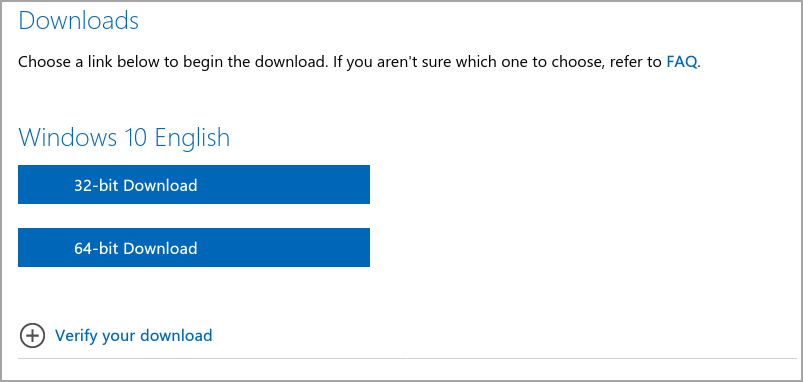Image resolution: width=803 pixels, height=382 pixels.
Task: Click the Downloads heading
Action: [78, 21]
